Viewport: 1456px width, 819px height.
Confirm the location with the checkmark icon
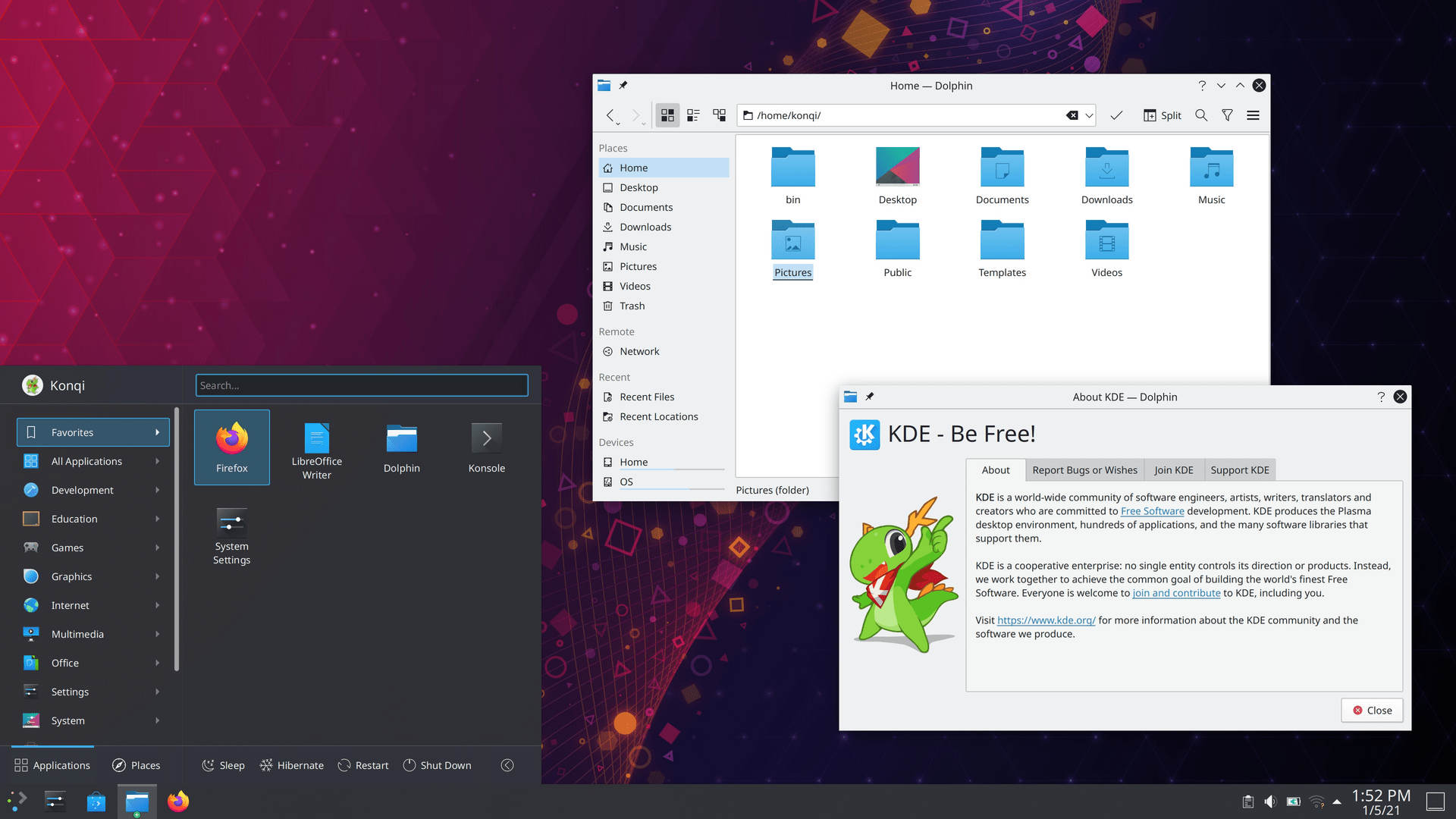coord(1116,115)
